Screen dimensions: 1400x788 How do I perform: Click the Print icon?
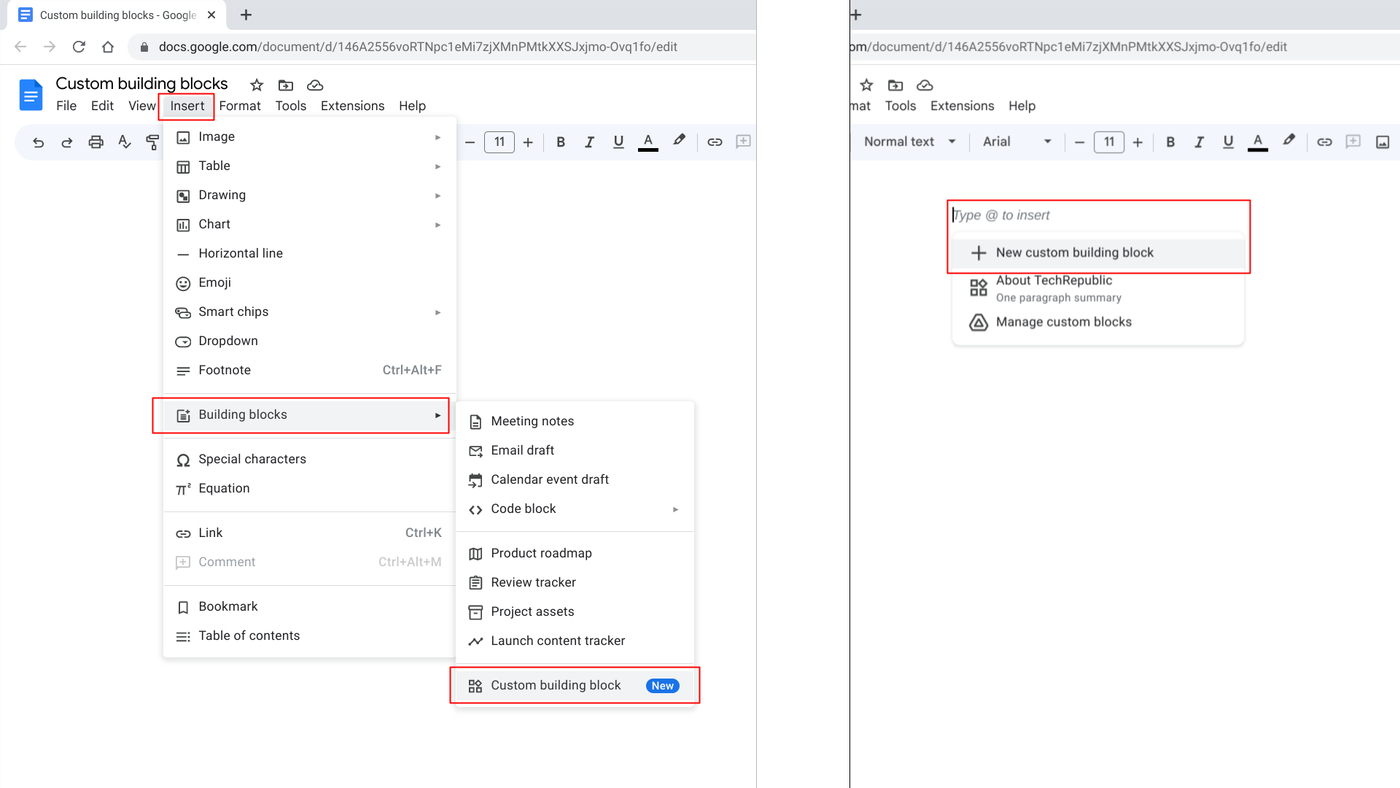(x=95, y=141)
